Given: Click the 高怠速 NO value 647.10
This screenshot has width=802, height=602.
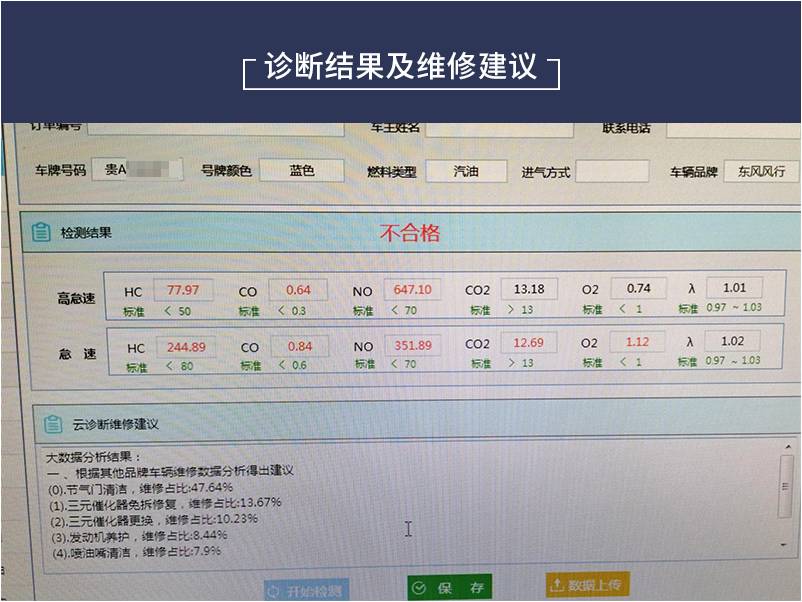Looking at the screenshot, I should [412, 290].
